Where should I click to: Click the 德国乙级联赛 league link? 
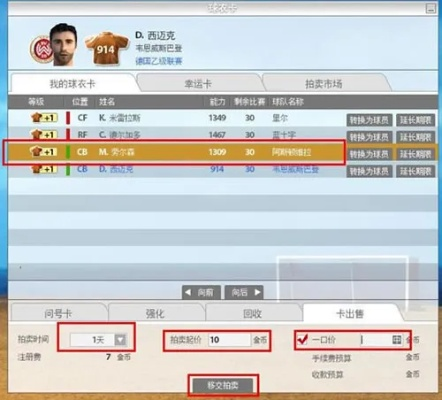tap(159, 61)
